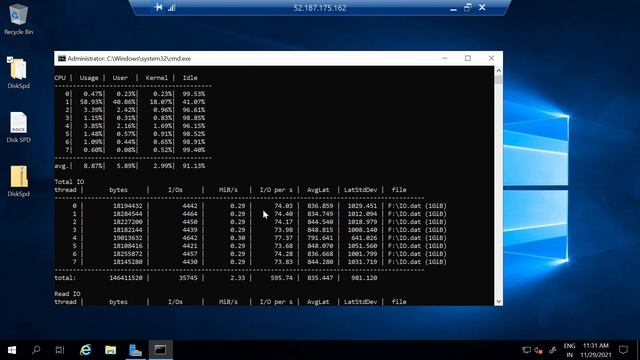The image size is (640, 360).
Task: Minimize the cmd.exe window
Action: (x=444, y=58)
